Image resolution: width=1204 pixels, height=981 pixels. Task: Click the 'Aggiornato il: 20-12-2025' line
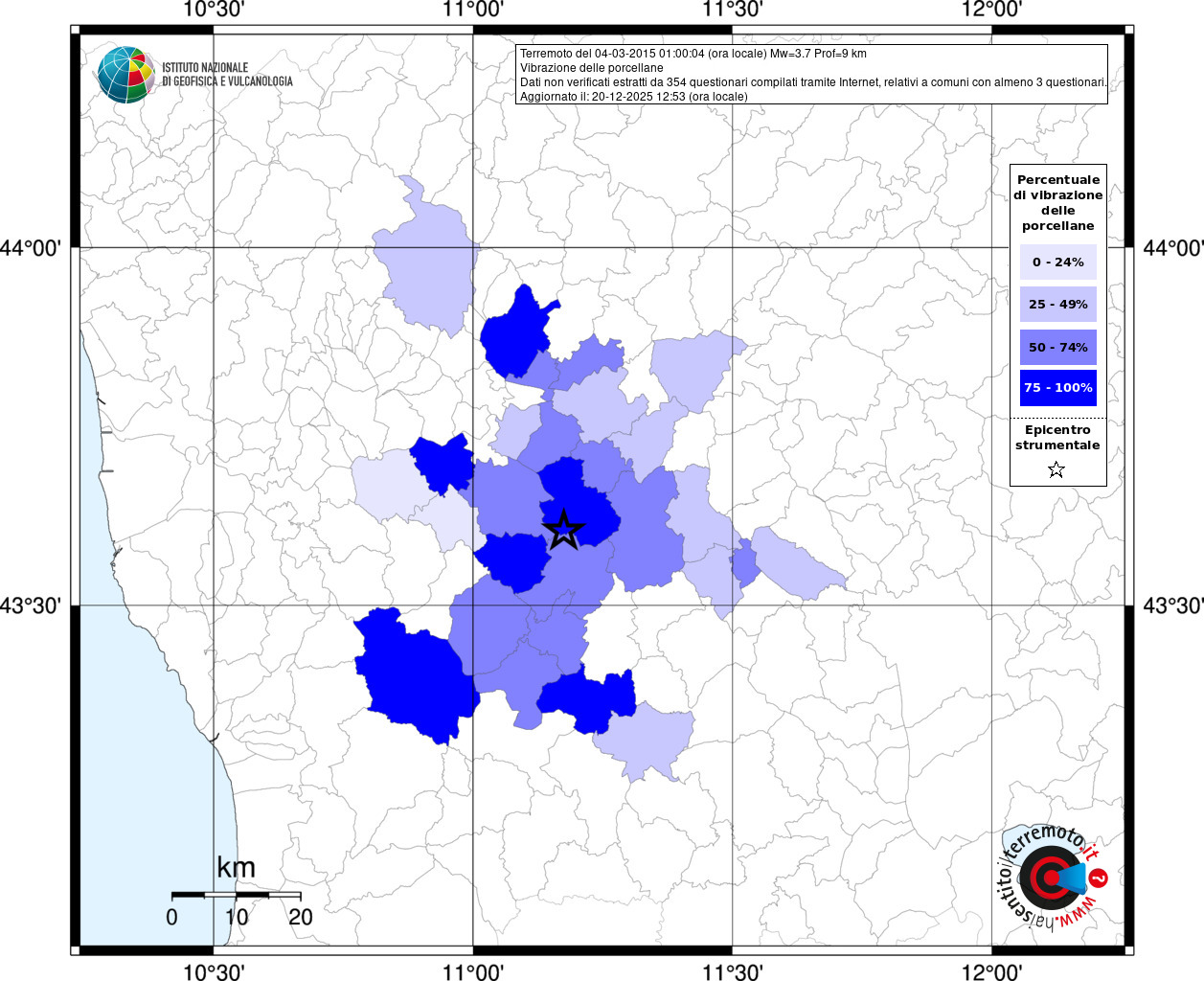coord(633,97)
